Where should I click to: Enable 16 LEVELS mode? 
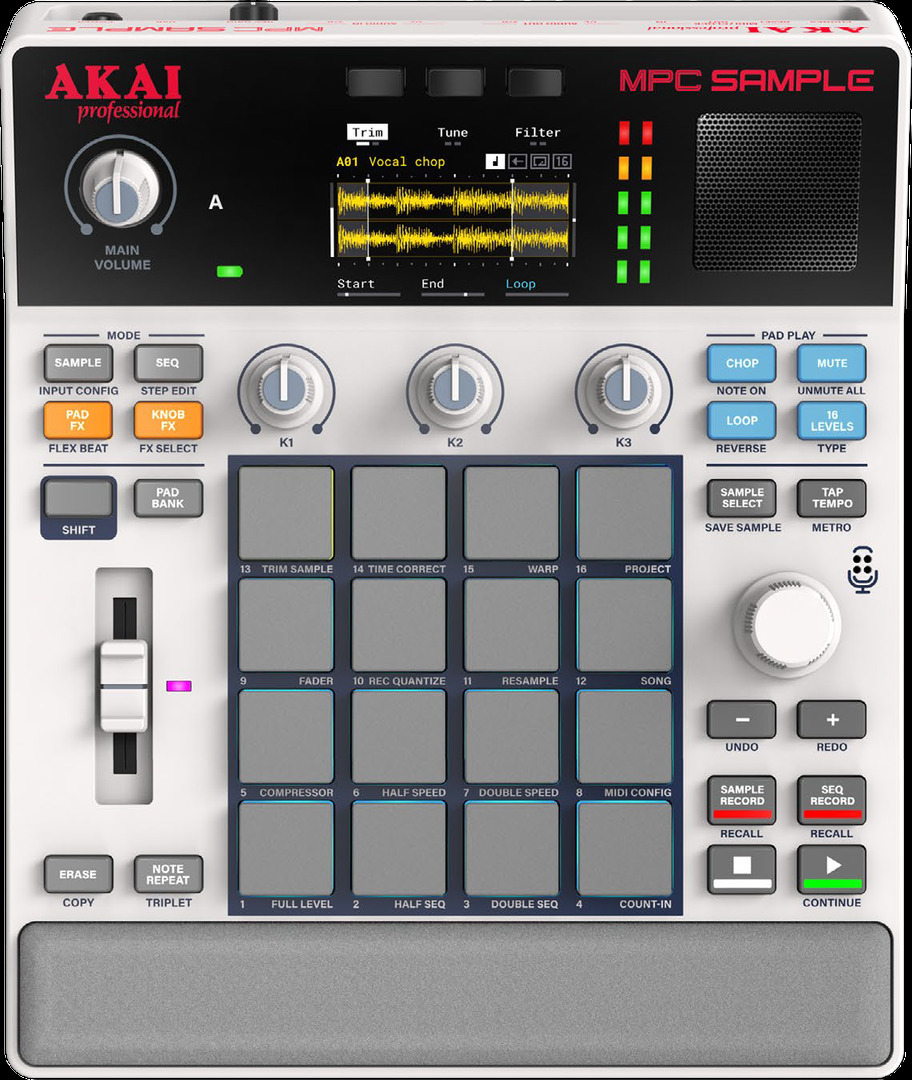[x=831, y=421]
